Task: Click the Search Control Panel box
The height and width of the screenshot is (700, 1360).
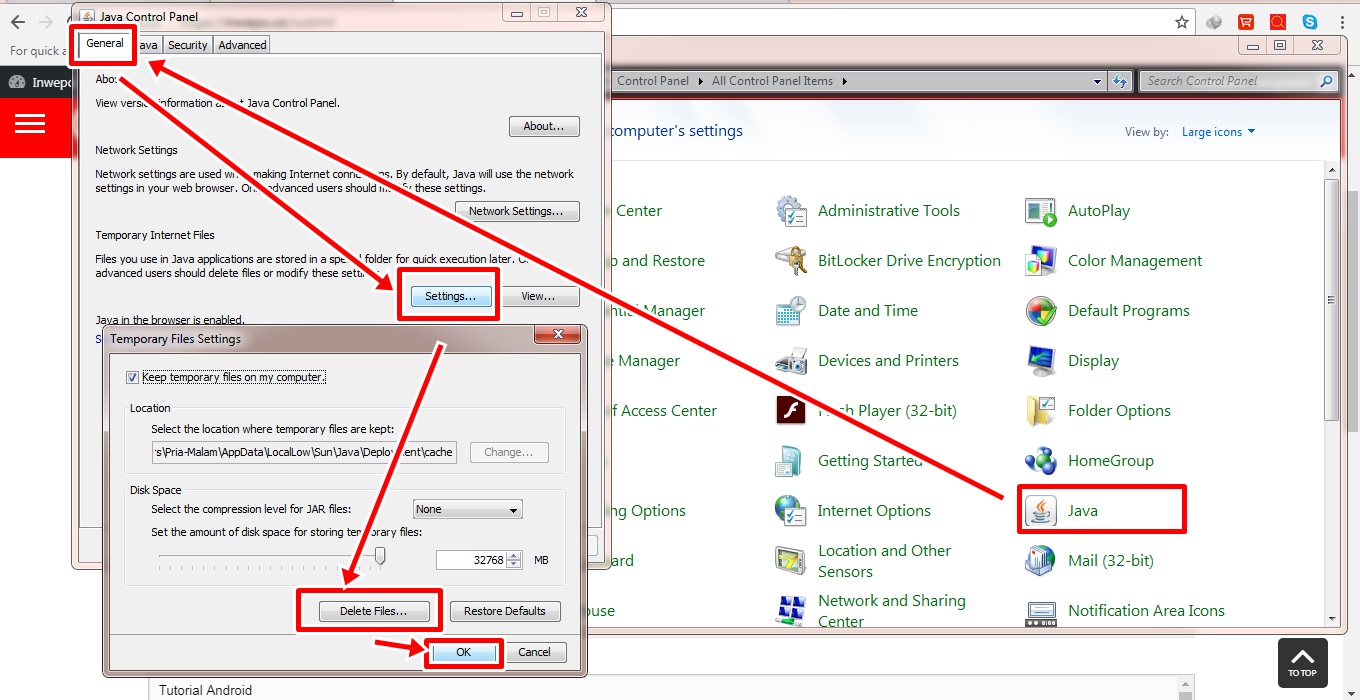Action: tap(1238, 81)
